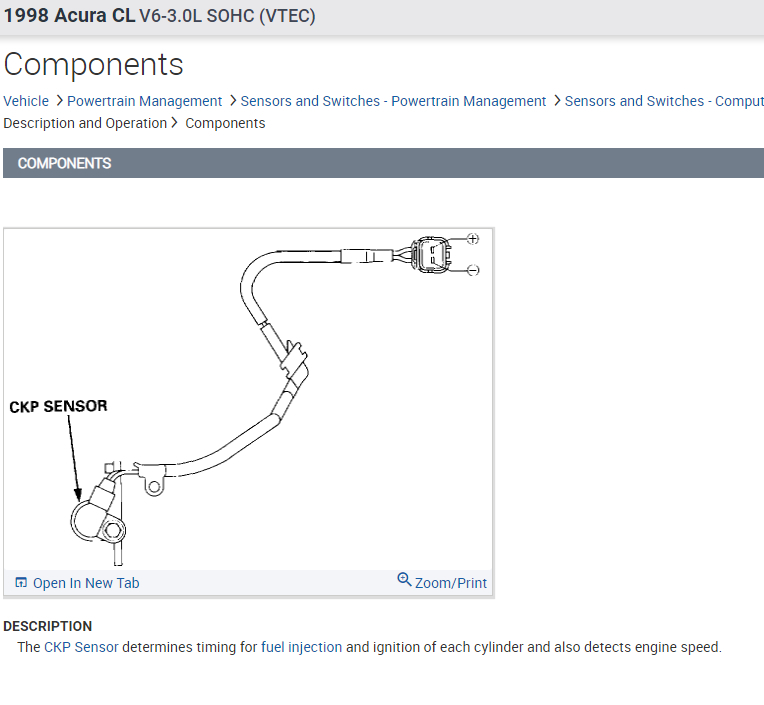Open the diagram via Open In New Tab link

(x=86, y=583)
